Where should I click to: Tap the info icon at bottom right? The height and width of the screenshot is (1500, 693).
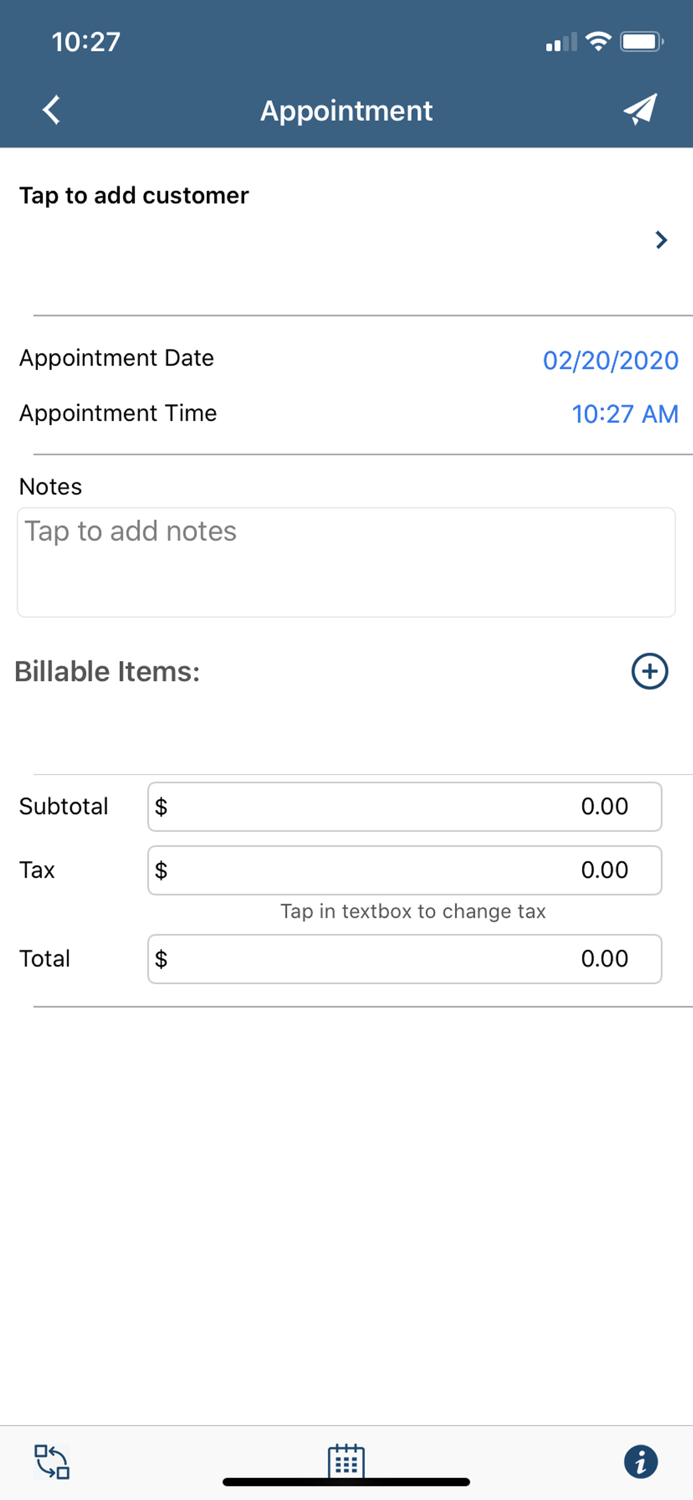click(641, 1461)
